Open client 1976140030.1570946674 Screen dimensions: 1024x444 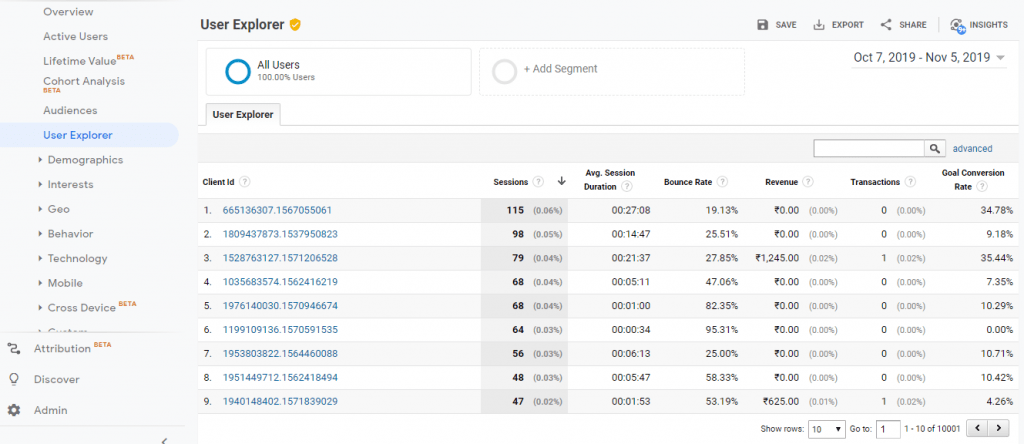tap(280, 306)
